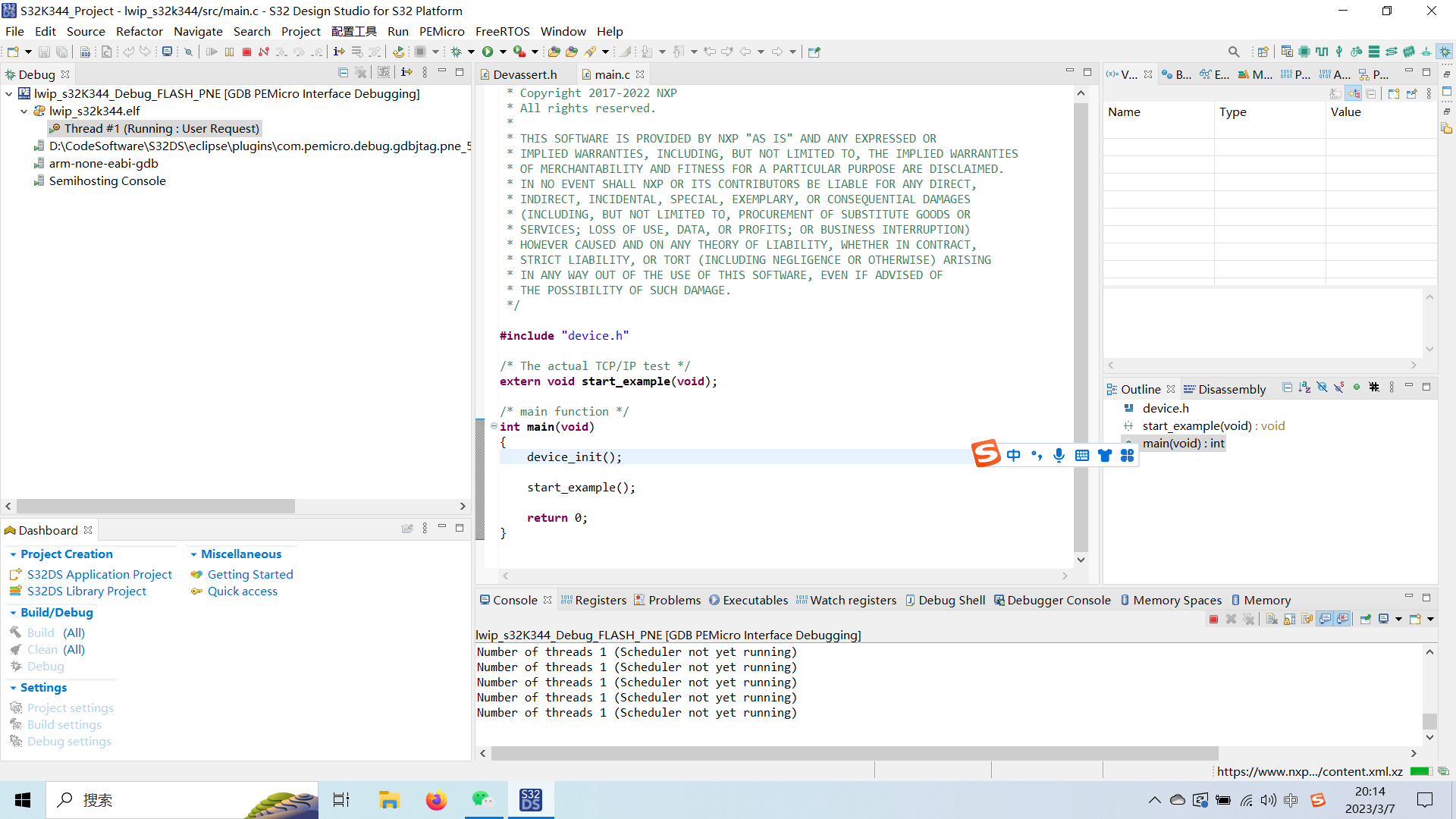
Task: Click the red Terminate debug button
Action: coord(246,52)
